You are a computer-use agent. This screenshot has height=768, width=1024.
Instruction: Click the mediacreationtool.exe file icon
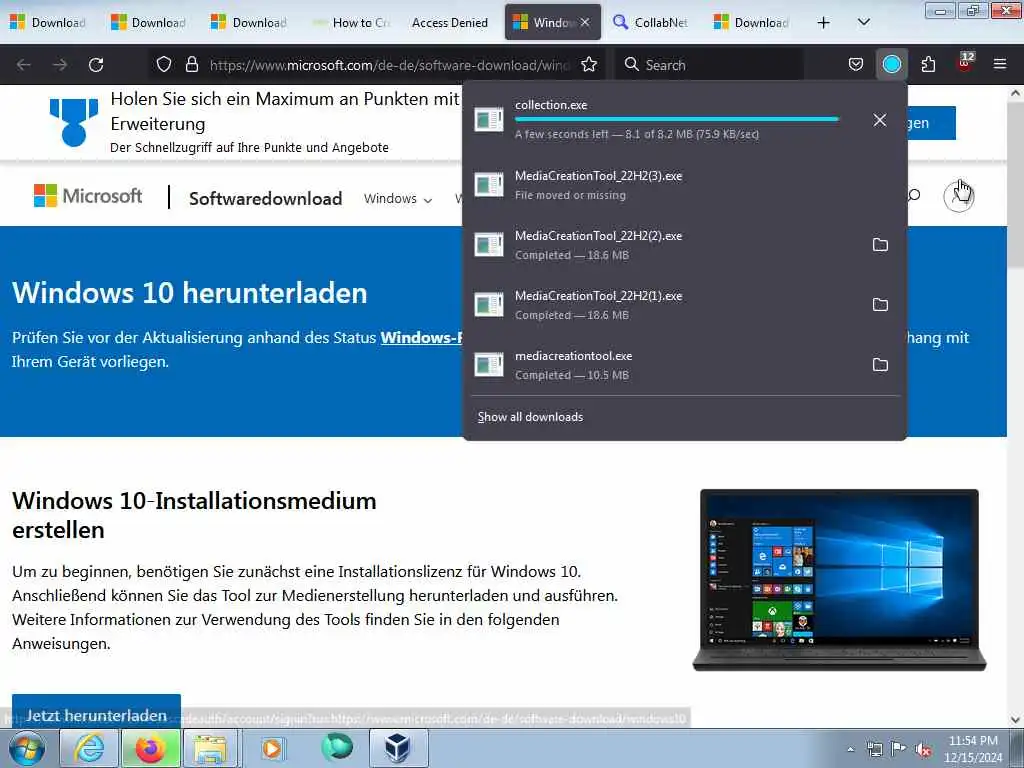pos(488,365)
